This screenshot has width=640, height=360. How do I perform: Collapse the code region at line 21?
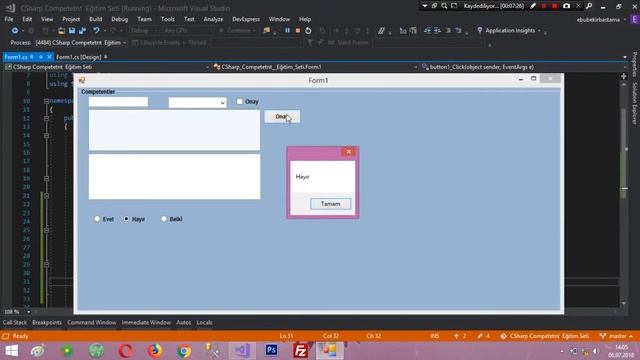coord(46,196)
